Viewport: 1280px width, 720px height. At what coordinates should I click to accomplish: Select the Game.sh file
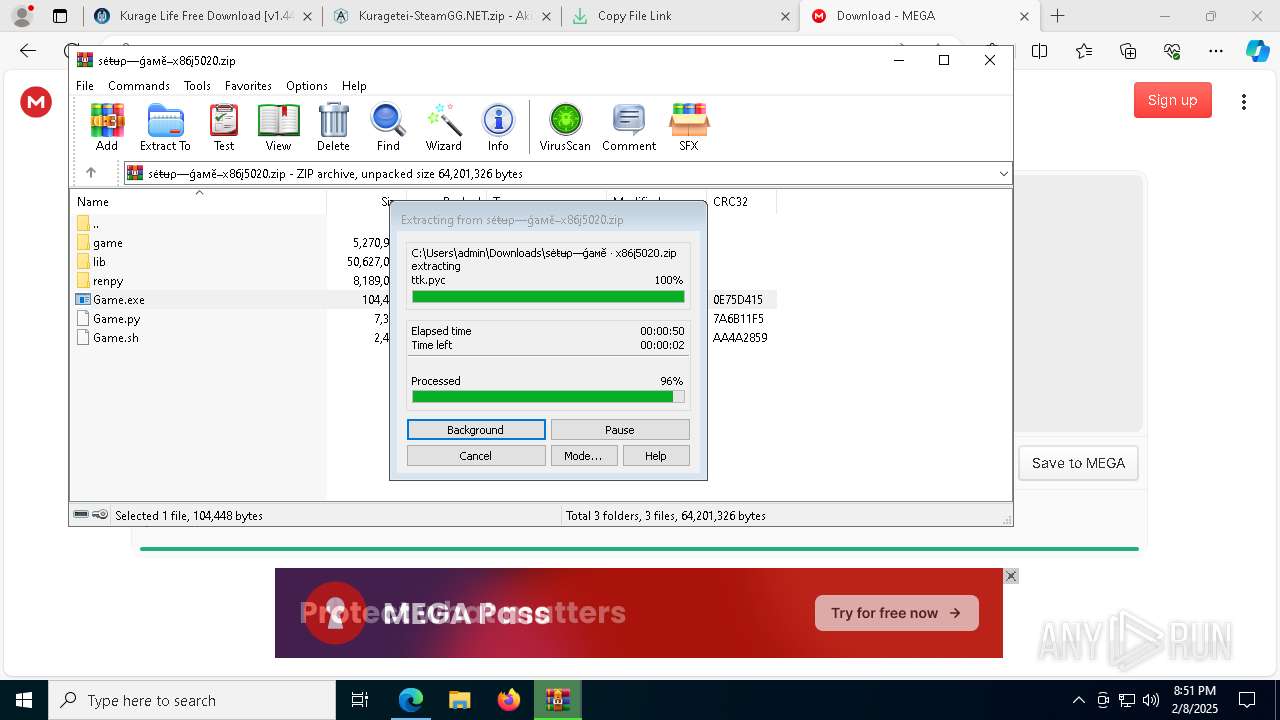(115, 338)
